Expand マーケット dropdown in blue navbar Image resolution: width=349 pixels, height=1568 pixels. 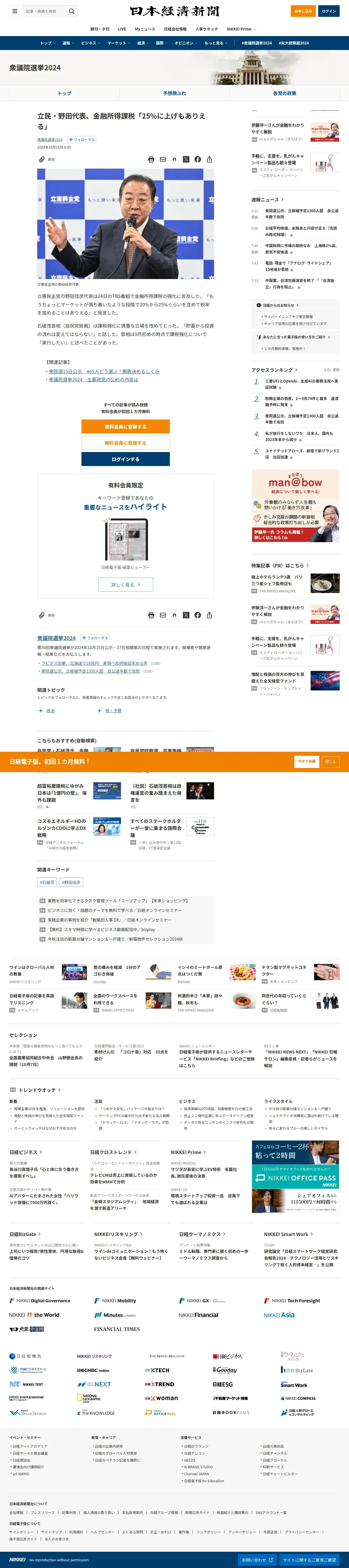tap(119, 43)
